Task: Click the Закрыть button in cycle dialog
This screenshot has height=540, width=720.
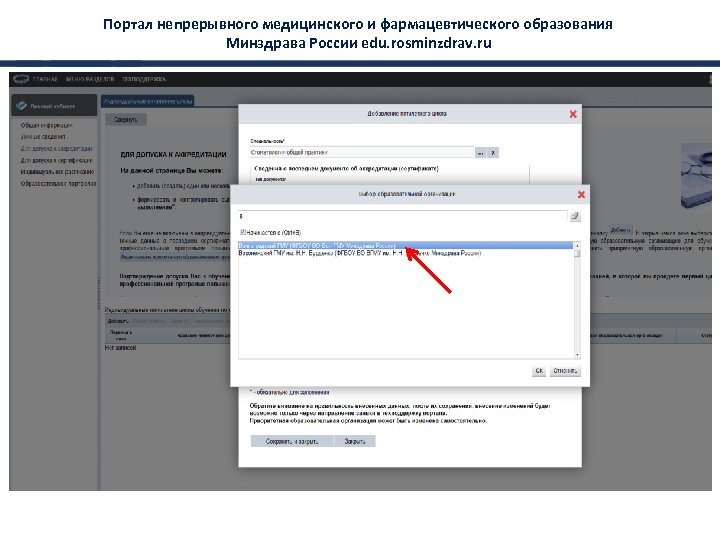Action: (354, 441)
